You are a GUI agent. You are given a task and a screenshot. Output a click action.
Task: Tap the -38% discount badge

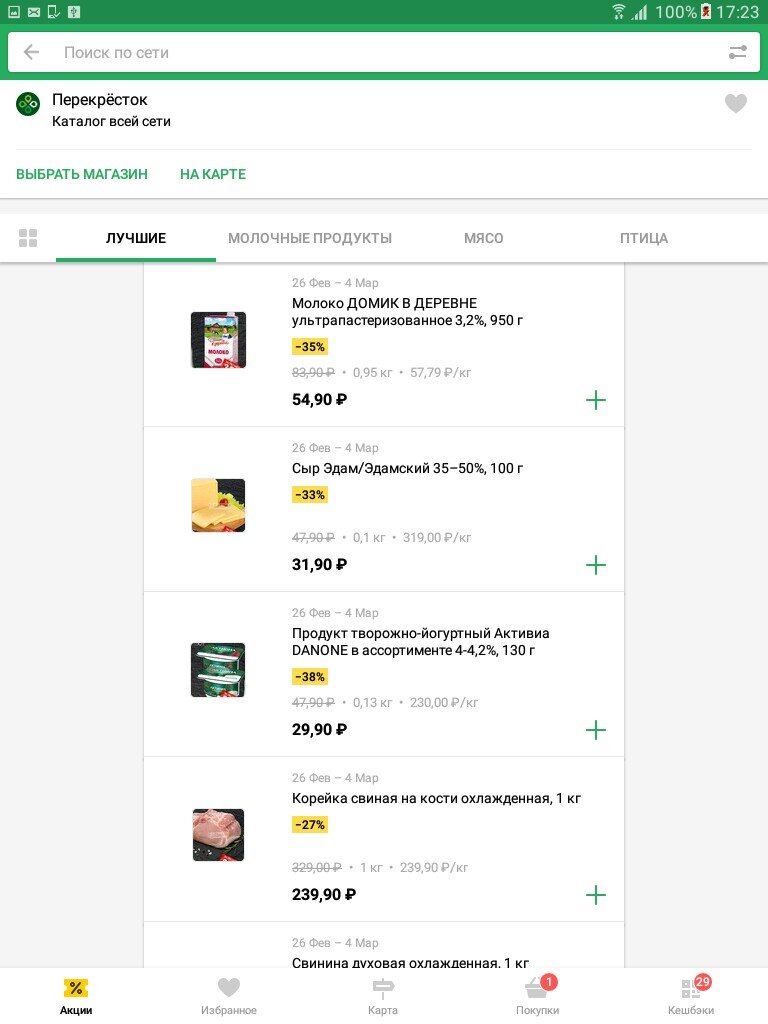point(310,677)
